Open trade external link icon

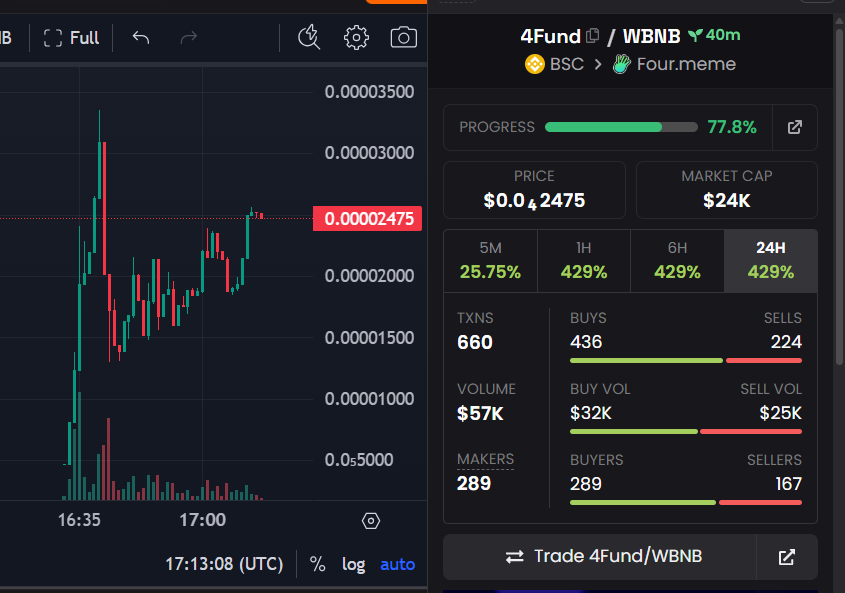pyautogui.click(x=787, y=557)
